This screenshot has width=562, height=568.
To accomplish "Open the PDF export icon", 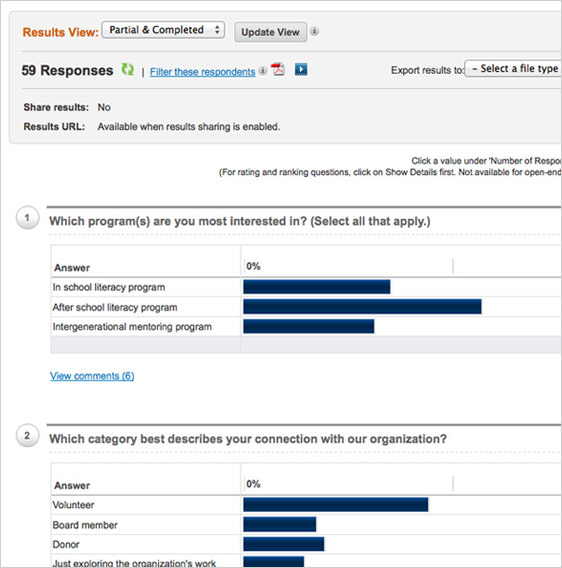I will (x=278, y=69).
